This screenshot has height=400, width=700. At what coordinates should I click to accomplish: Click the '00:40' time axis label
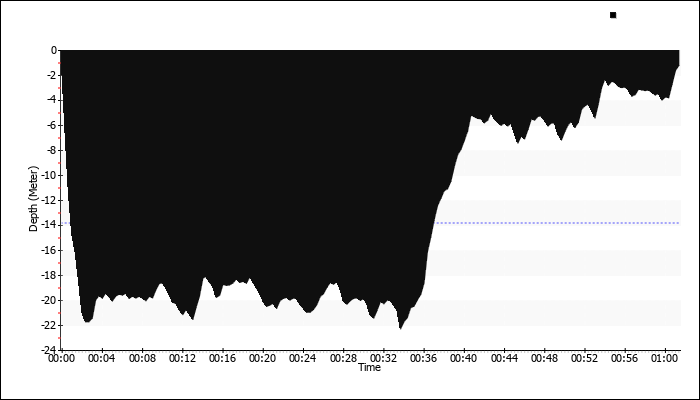(464, 358)
